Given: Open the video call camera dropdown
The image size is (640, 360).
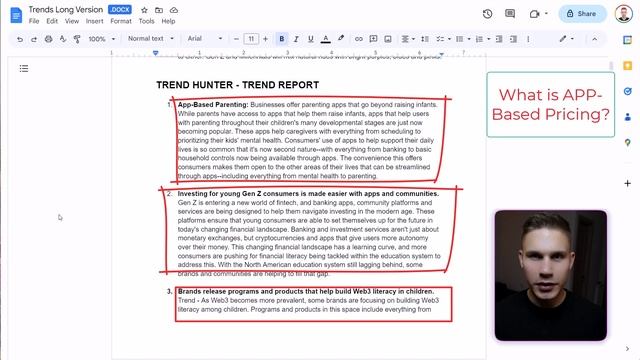Looking at the screenshot, I should (x=538, y=14).
